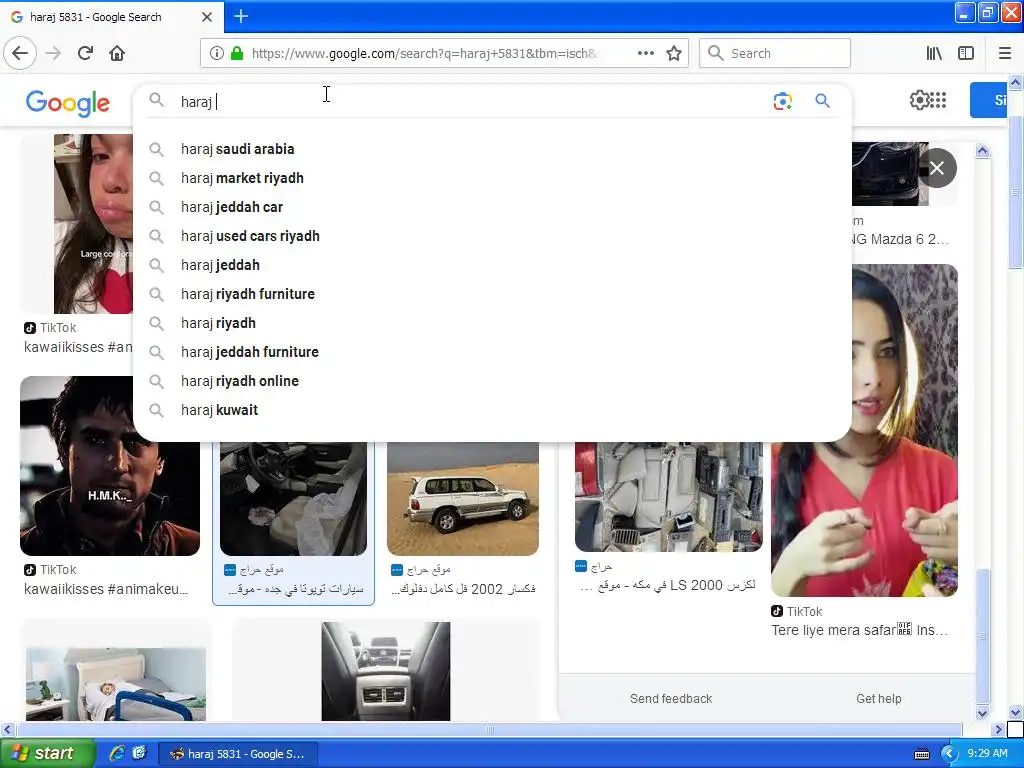Open the browser home page icon
This screenshot has width=1024, height=768.
point(117,53)
